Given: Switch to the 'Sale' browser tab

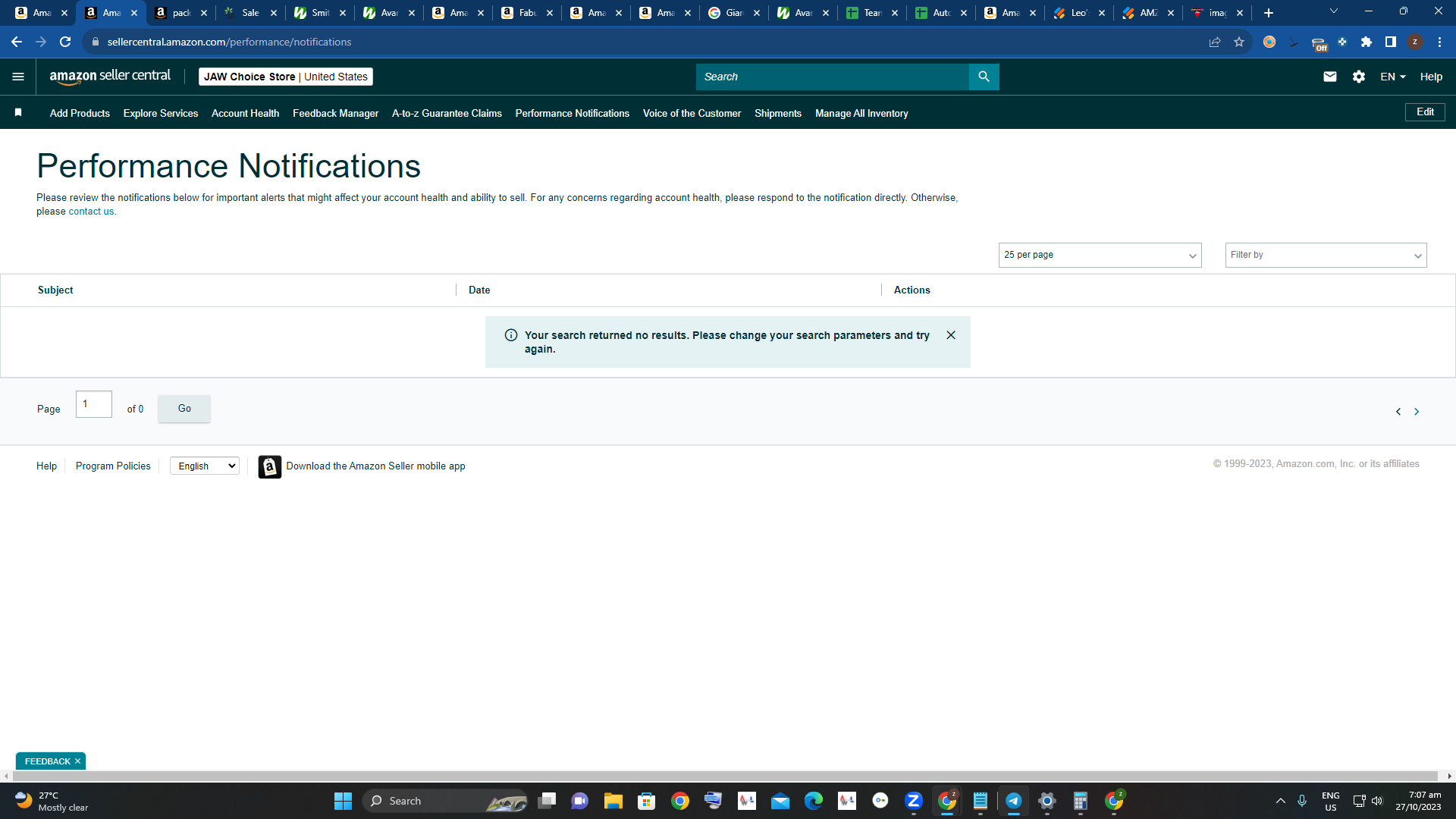Looking at the screenshot, I should (x=250, y=13).
